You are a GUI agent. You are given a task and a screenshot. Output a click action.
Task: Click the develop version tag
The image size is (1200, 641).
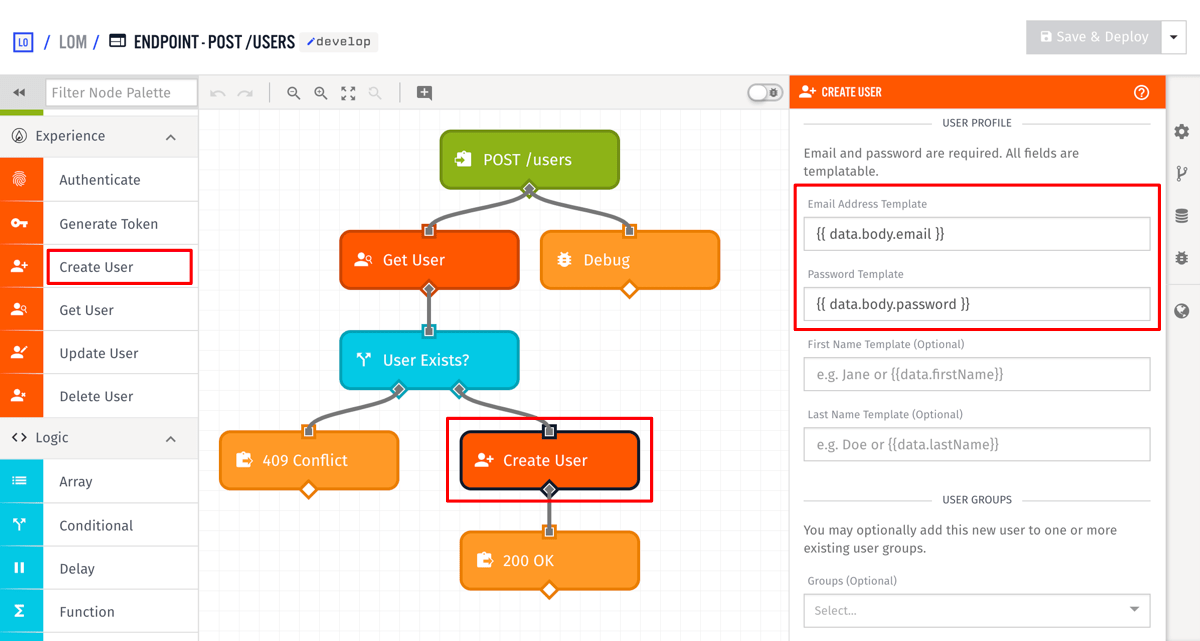point(339,42)
